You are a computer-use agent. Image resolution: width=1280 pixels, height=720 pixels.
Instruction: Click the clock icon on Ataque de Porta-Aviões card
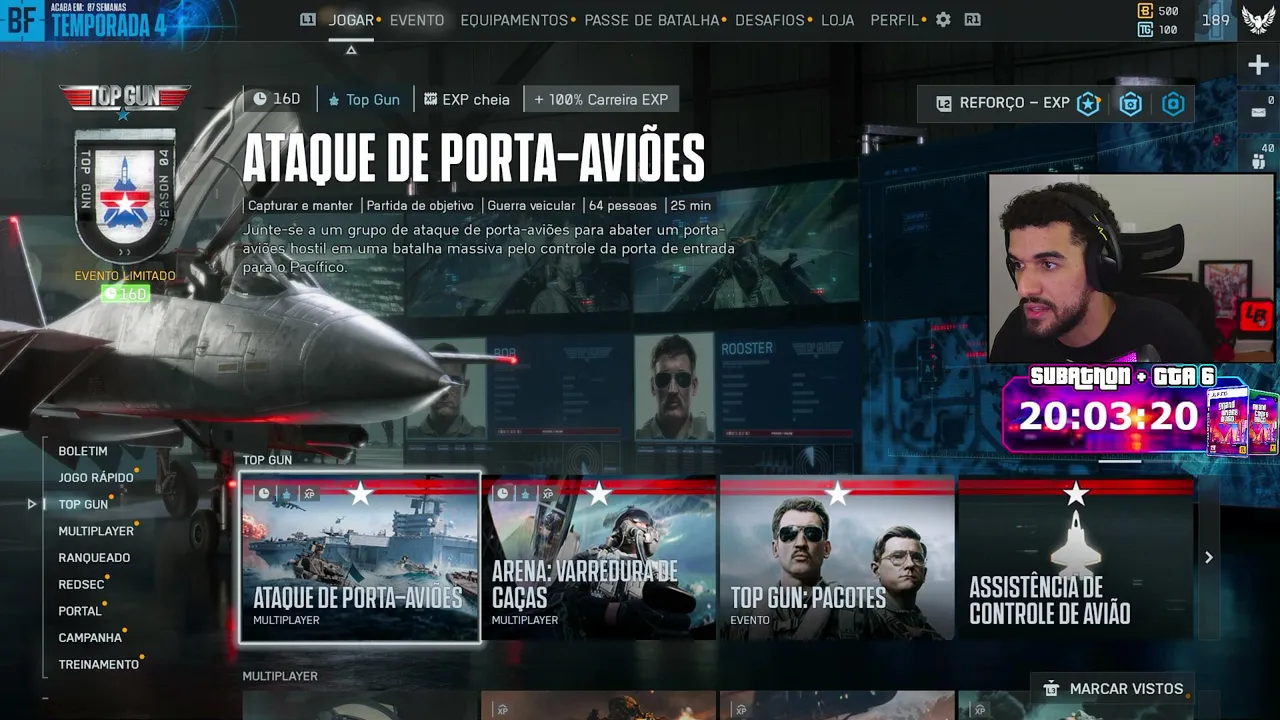263,494
